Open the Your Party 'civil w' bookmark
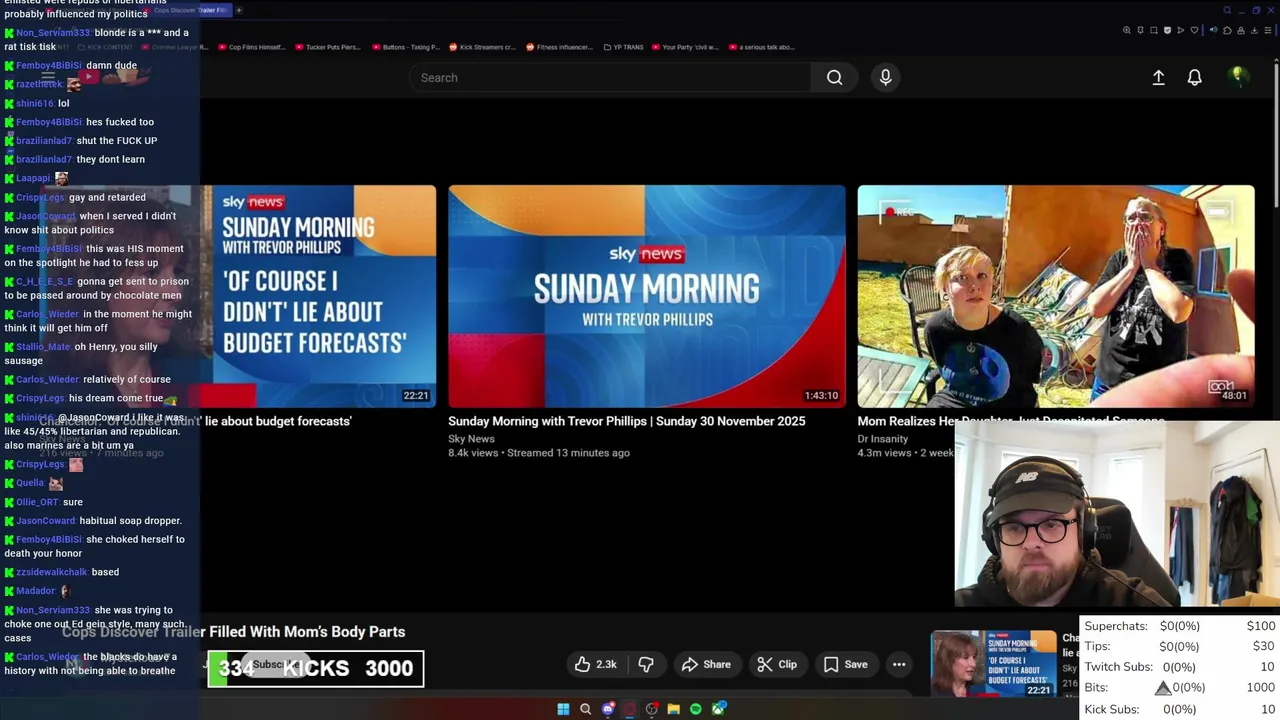1280x720 pixels. click(x=685, y=47)
